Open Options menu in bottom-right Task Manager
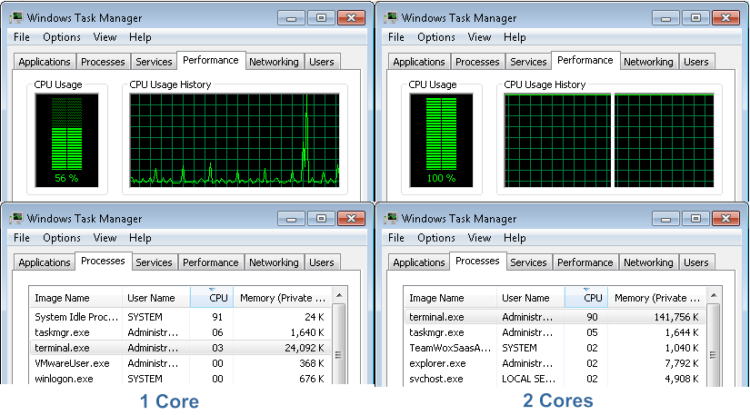The height and width of the screenshot is (415, 750). (x=436, y=238)
